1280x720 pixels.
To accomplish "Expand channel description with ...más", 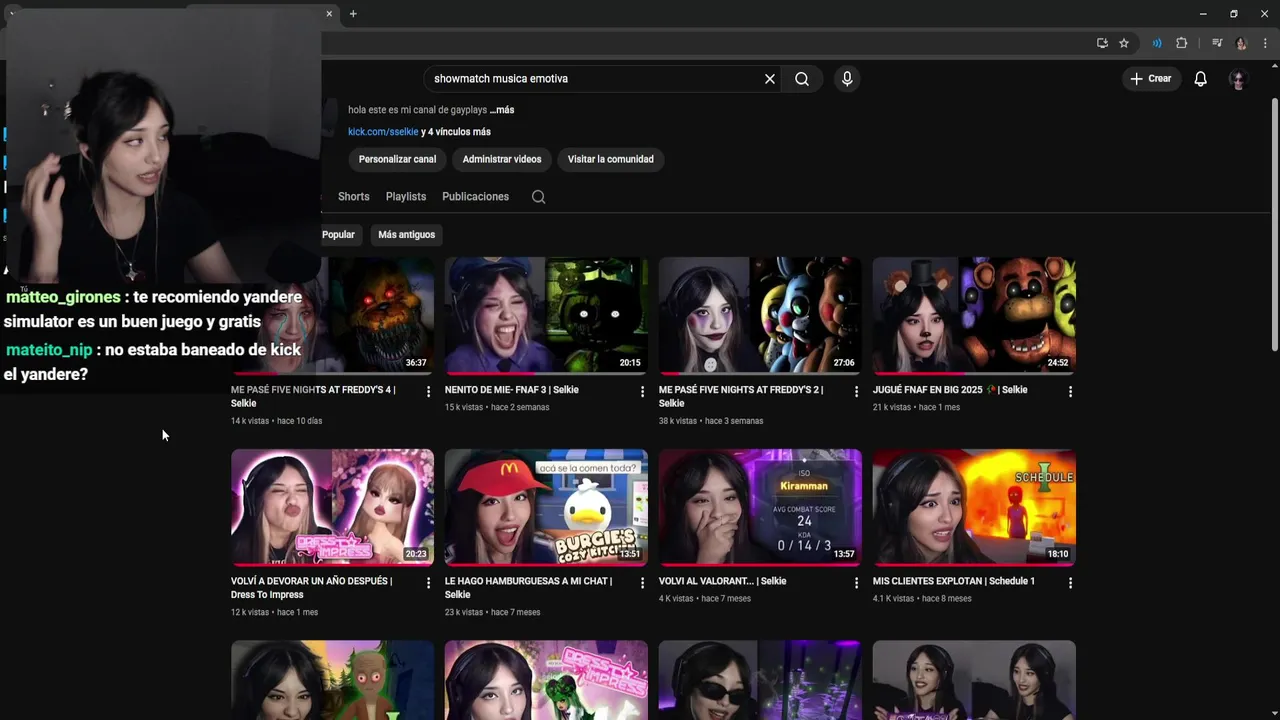I will (502, 110).
